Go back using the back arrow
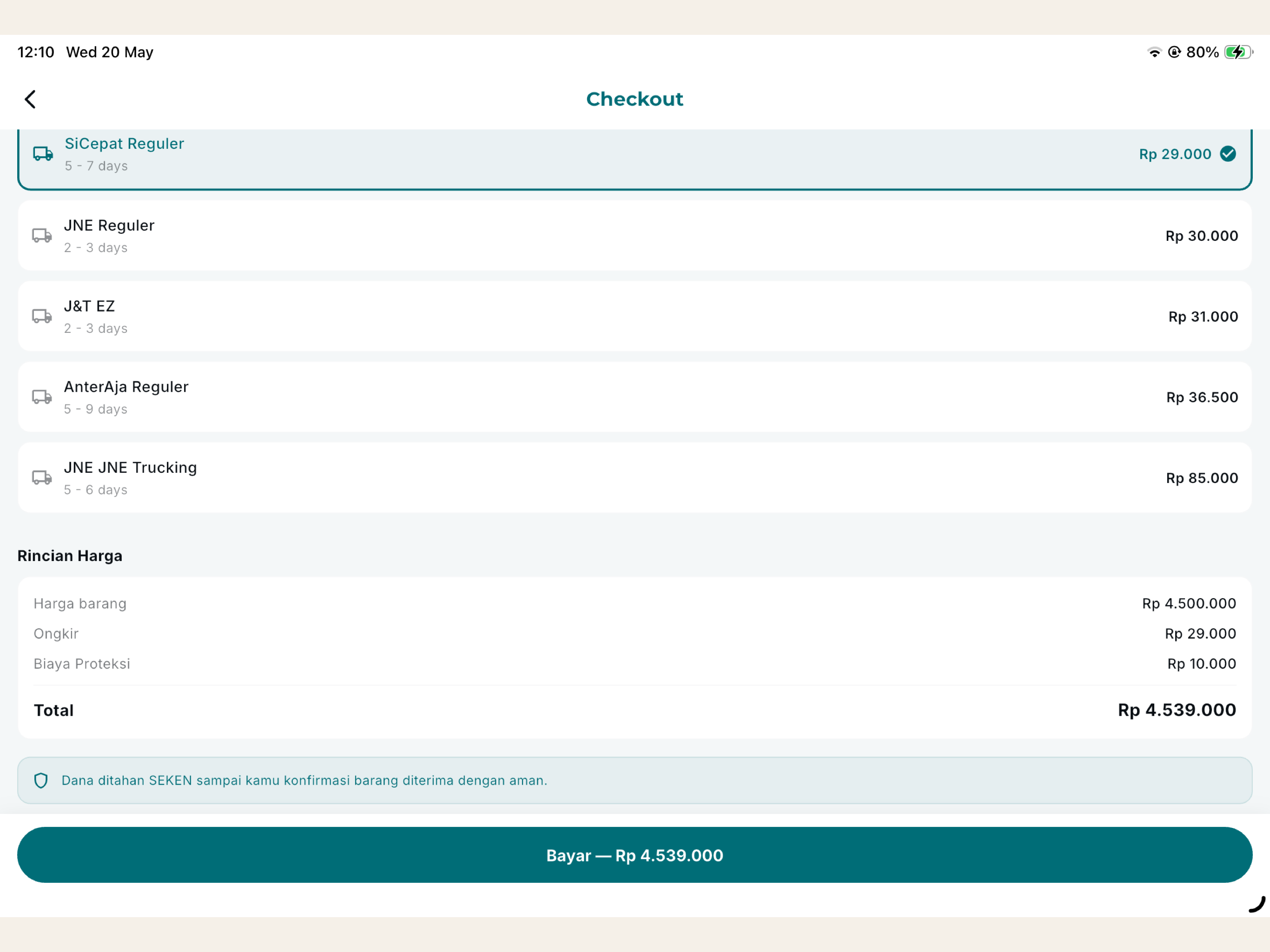1270x952 pixels. (x=30, y=99)
